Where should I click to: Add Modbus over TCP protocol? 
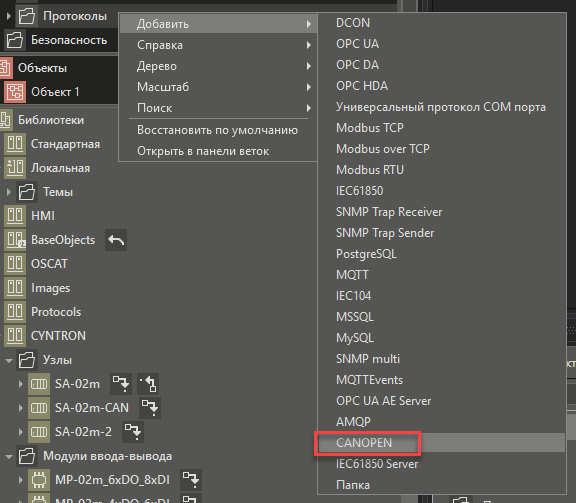point(442,149)
